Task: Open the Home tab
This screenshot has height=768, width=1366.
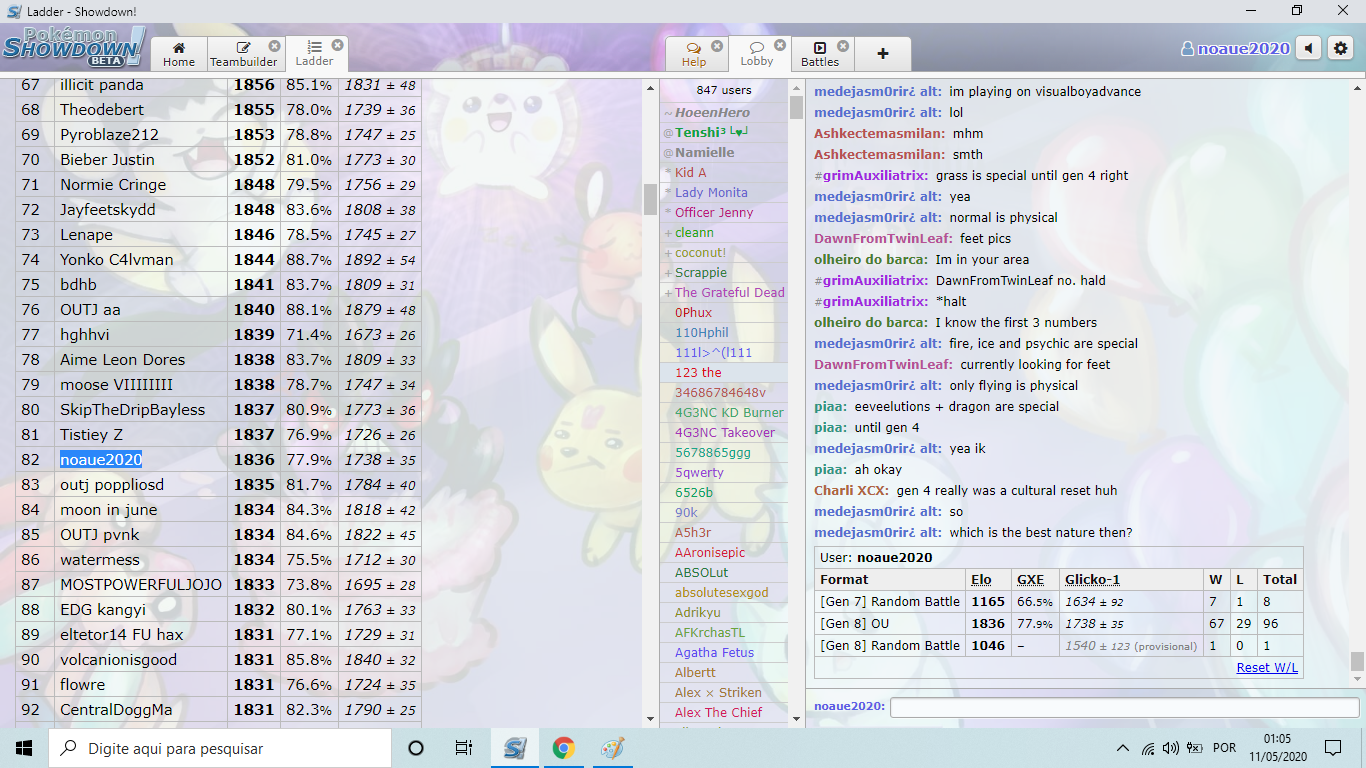Action: point(179,54)
